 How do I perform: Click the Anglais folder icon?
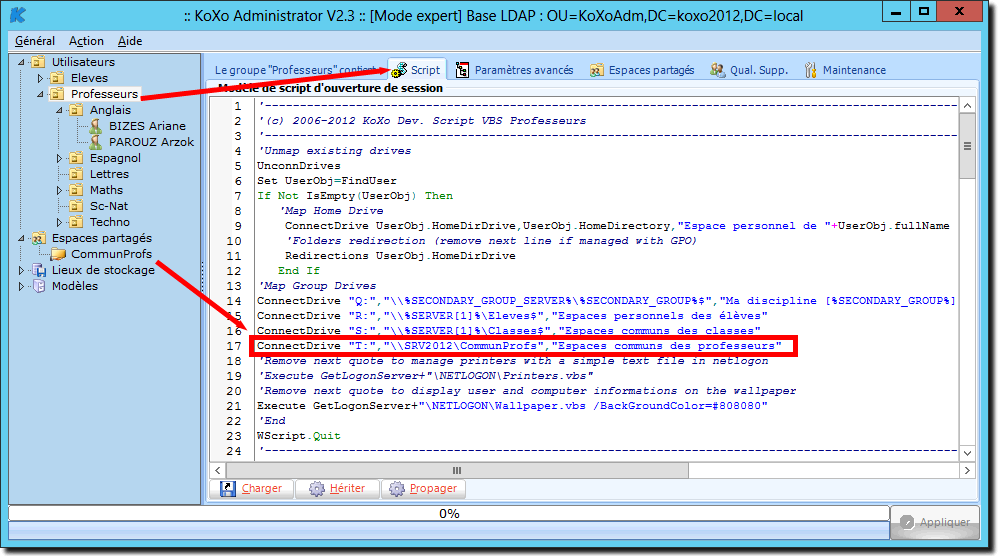pyautogui.click(x=76, y=109)
